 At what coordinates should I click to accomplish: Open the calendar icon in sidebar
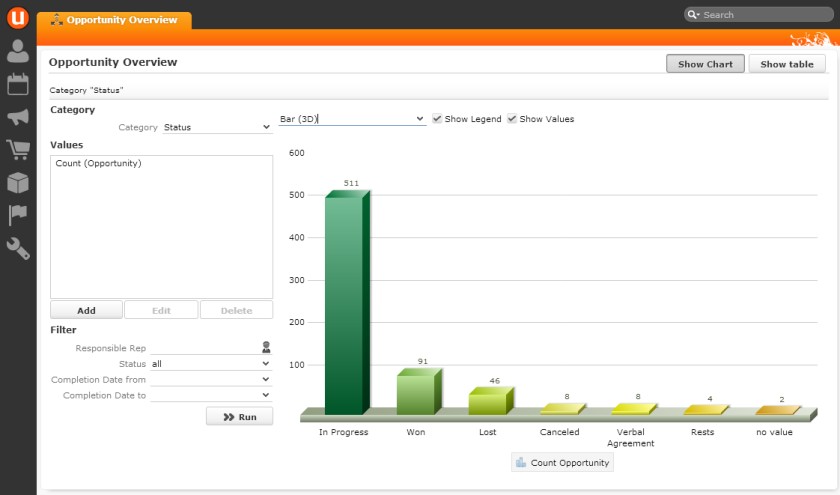(18, 84)
